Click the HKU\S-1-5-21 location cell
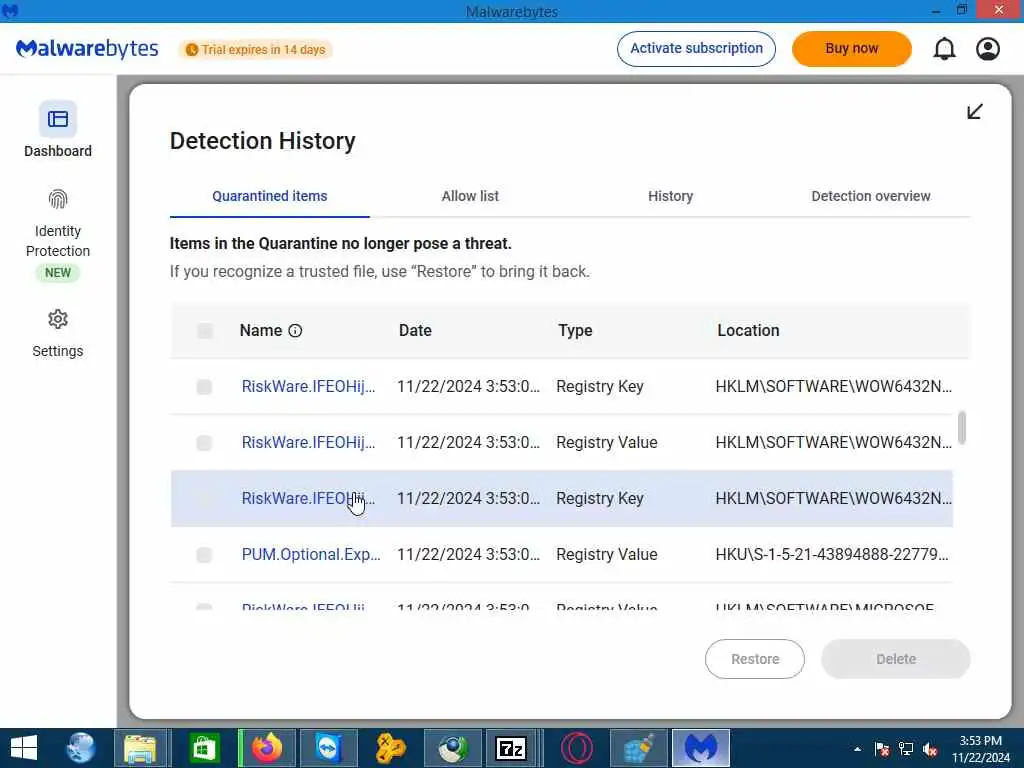The image size is (1024, 768). pos(832,554)
